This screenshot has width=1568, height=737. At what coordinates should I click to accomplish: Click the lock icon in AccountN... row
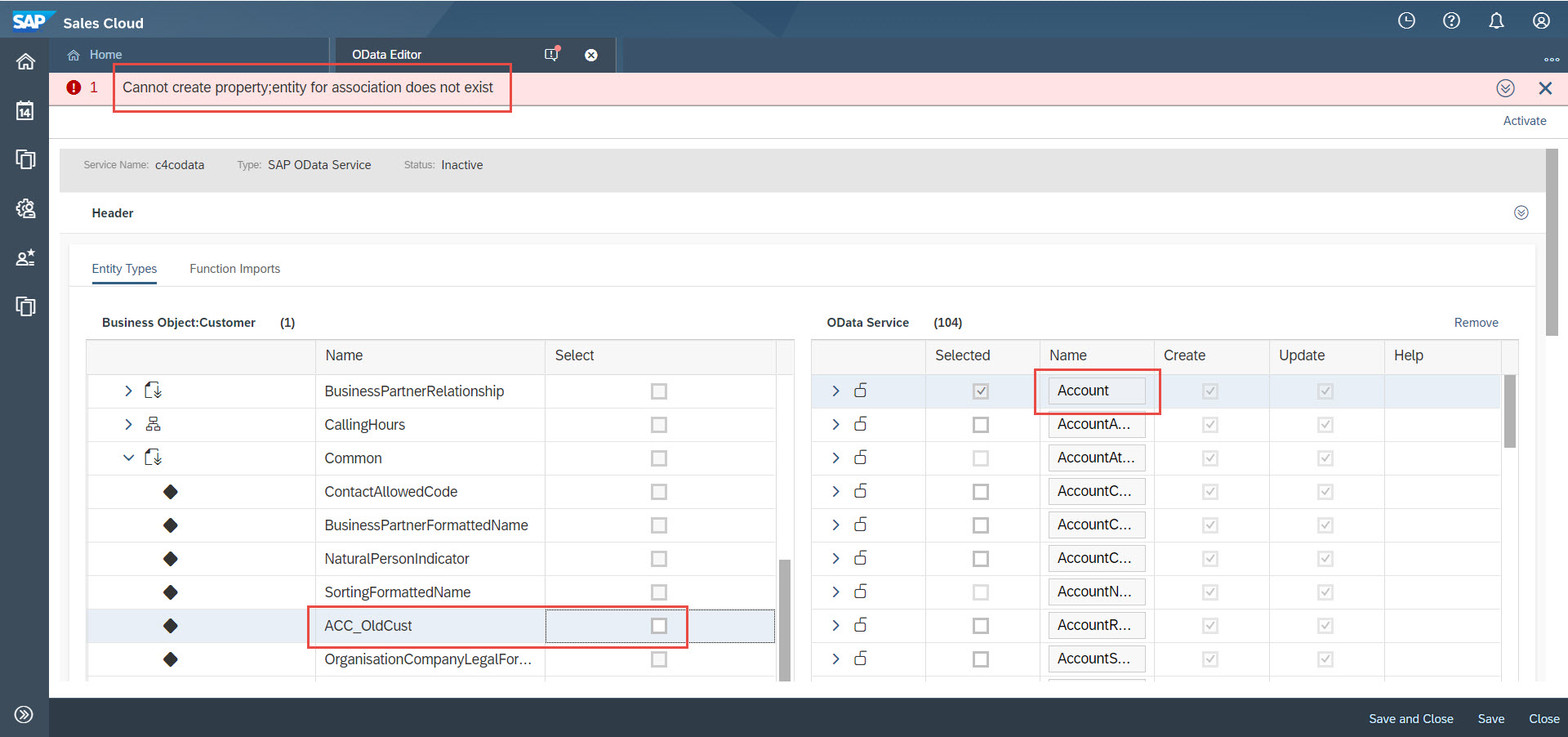(x=860, y=592)
